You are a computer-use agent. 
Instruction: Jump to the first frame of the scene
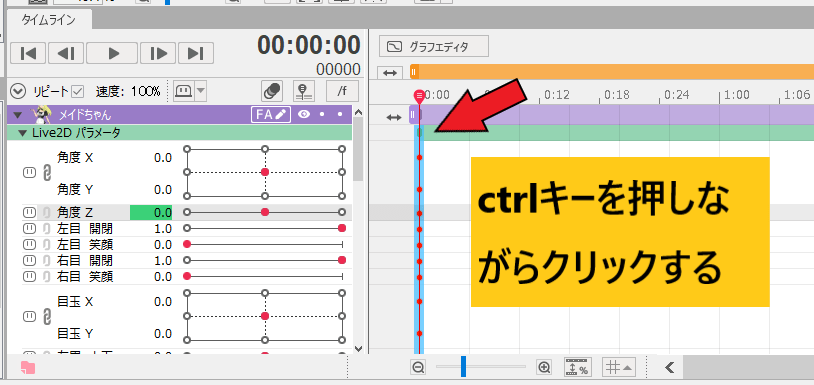coord(28,53)
